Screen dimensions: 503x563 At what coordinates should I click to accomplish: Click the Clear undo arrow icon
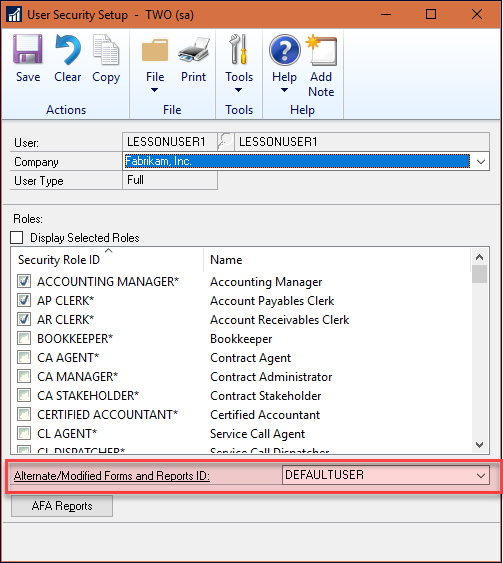tap(67, 50)
